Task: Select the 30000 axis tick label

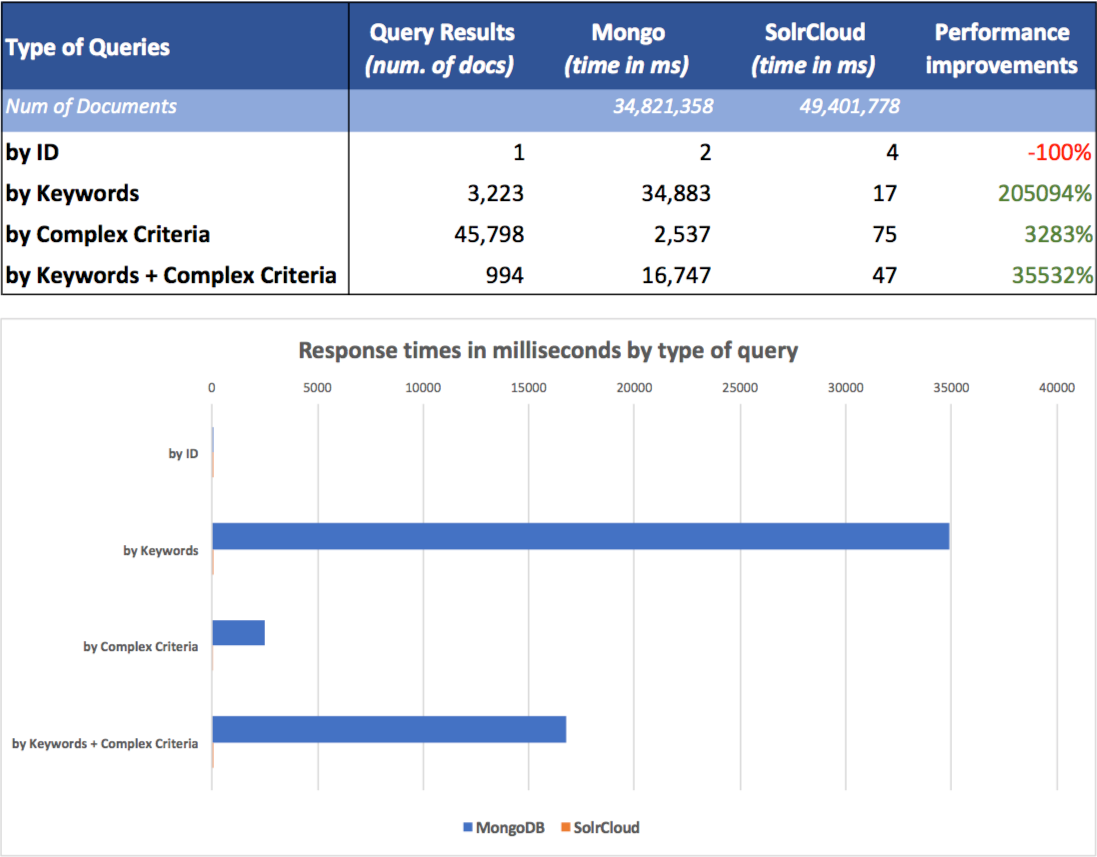Action: (x=845, y=388)
